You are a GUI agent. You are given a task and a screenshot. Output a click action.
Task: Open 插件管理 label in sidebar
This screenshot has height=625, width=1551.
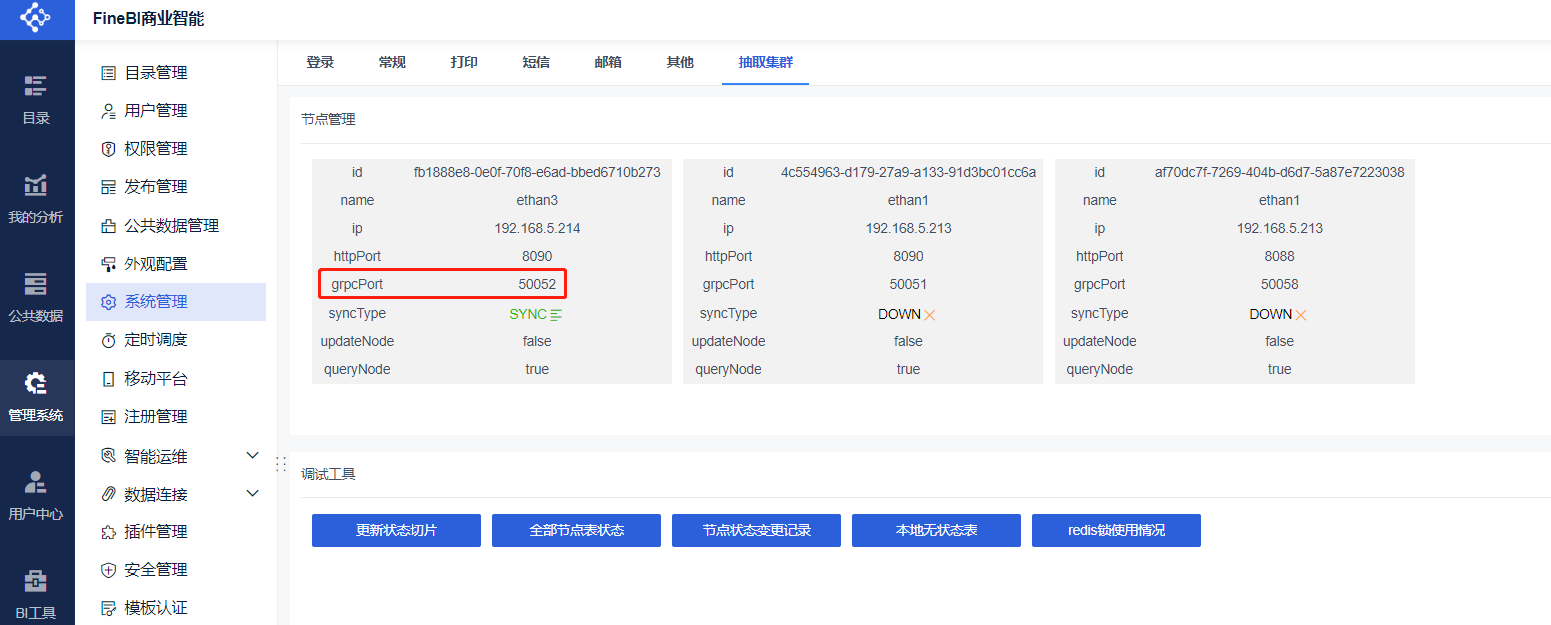[156, 532]
